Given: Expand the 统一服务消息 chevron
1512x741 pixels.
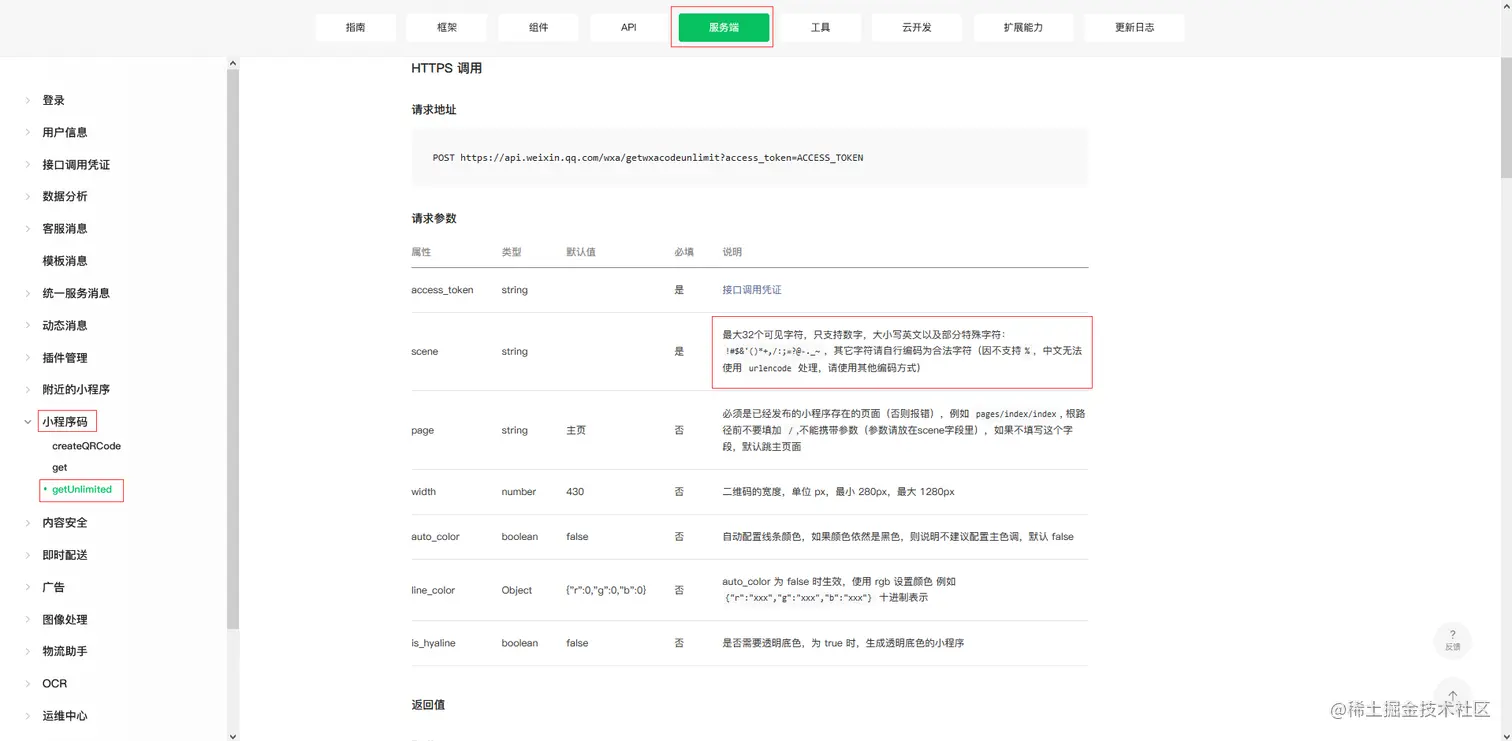Looking at the screenshot, I should [28, 293].
